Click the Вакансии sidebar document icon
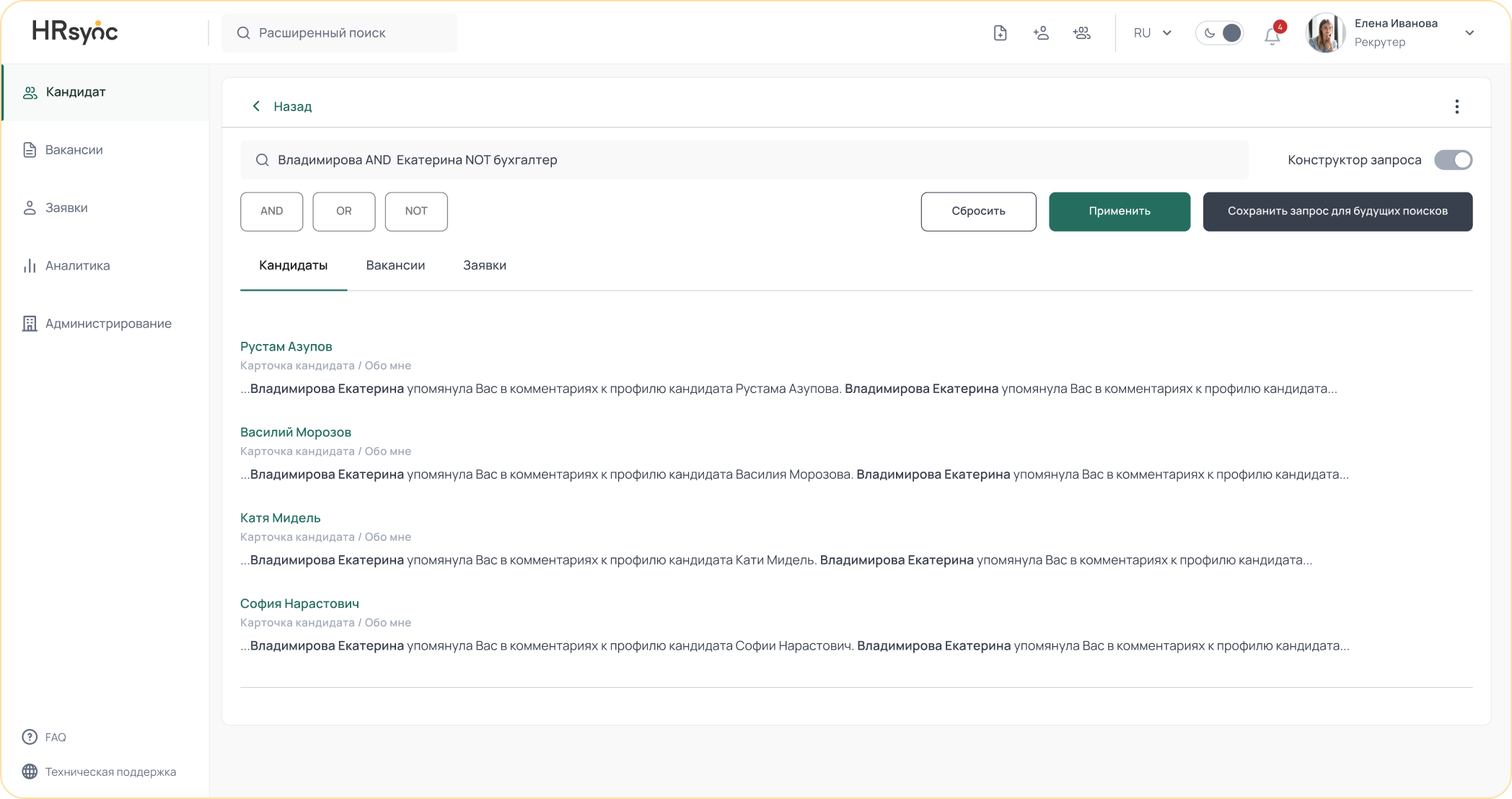1512x799 pixels. click(x=30, y=150)
